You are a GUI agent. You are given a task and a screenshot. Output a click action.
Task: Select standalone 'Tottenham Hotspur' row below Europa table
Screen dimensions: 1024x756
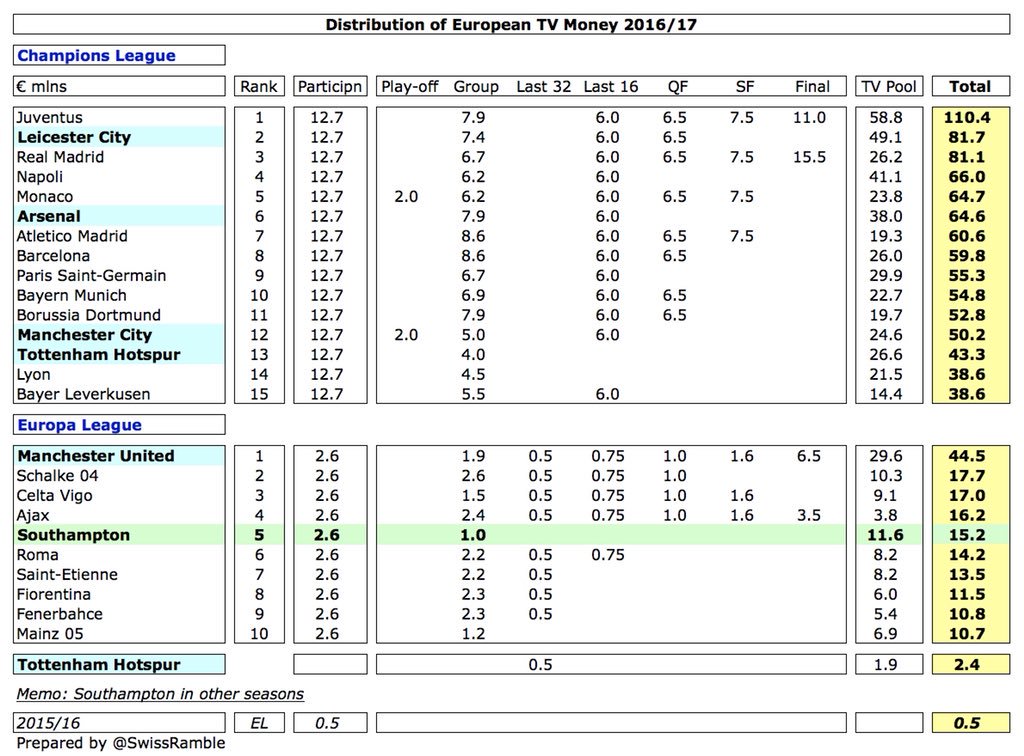(x=99, y=665)
